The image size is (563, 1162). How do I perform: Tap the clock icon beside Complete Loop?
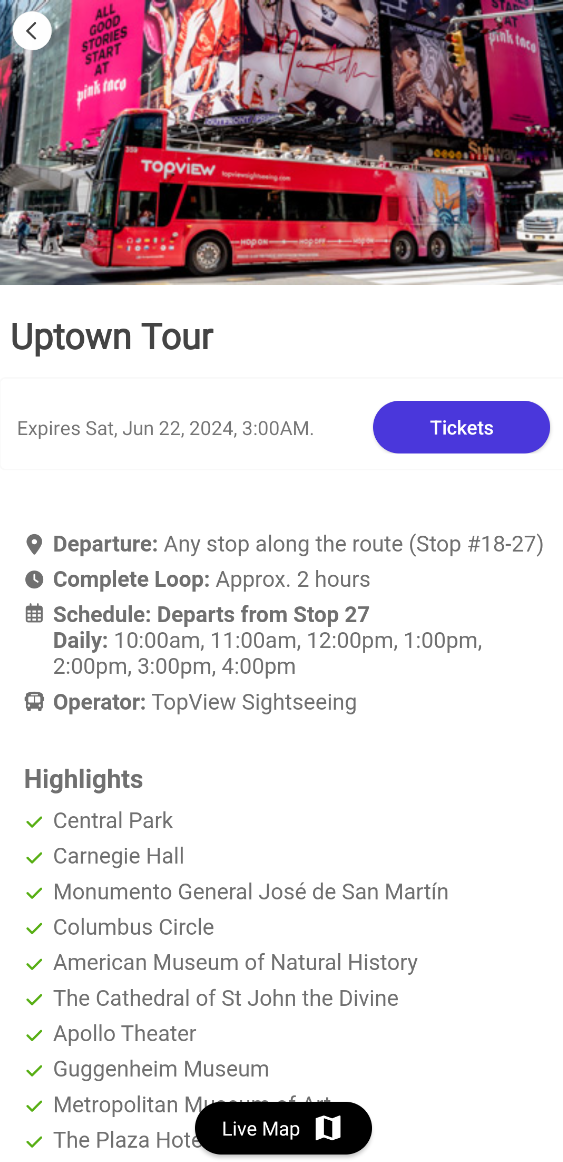pyautogui.click(x=34, y=580)
